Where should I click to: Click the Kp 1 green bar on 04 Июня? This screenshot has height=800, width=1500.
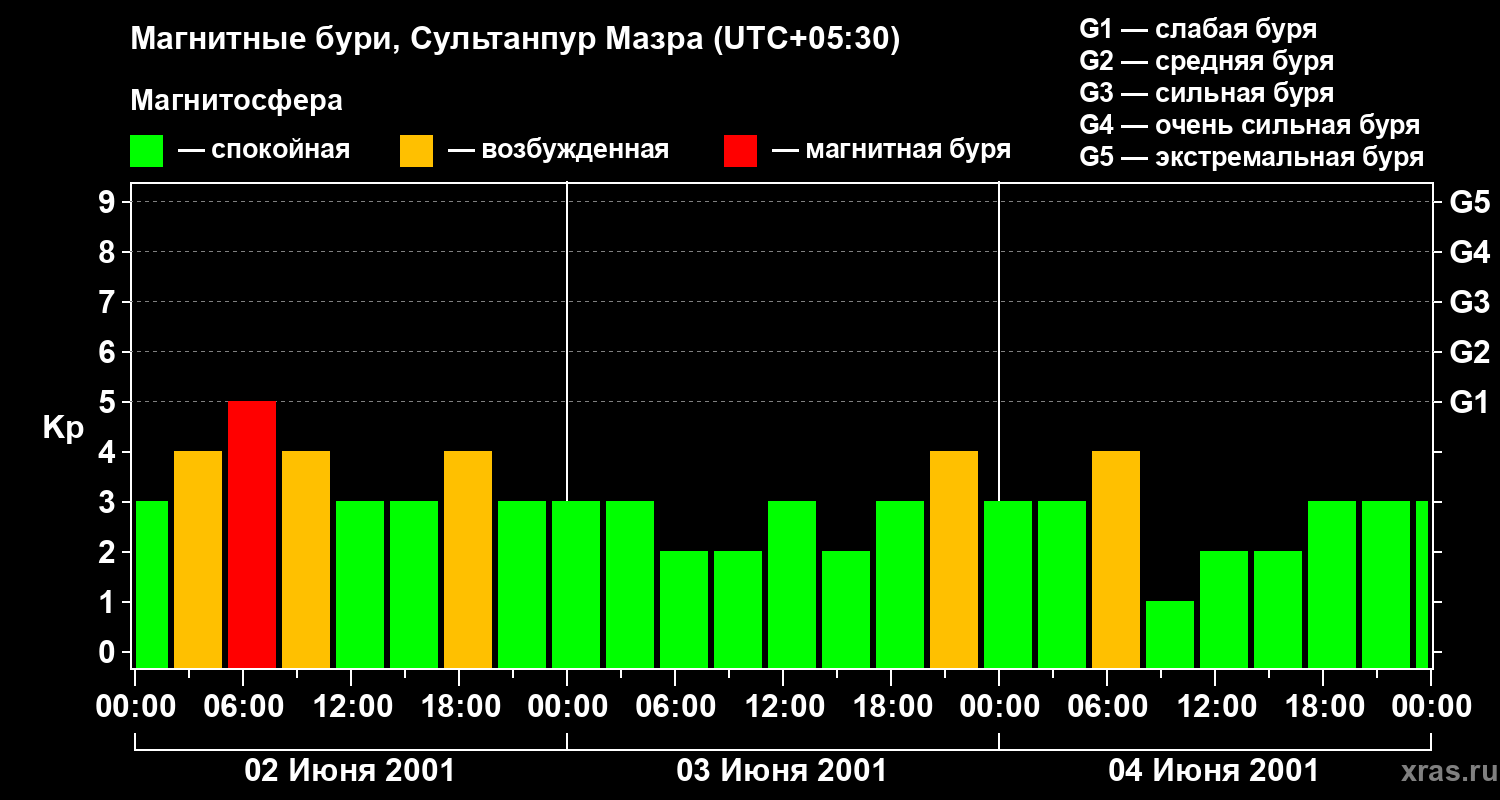(x=1170, y=635)
